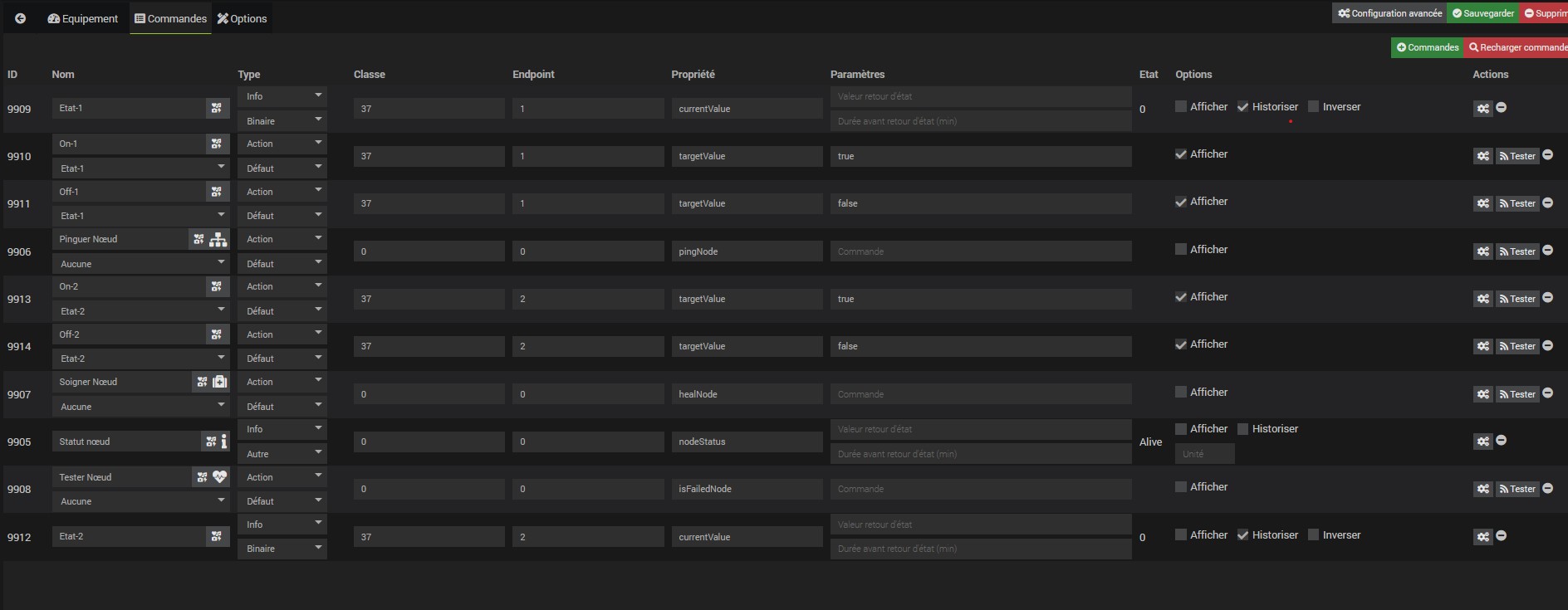
Task: Remove command 9911 with minus icon
Action: pos(1547,203)
